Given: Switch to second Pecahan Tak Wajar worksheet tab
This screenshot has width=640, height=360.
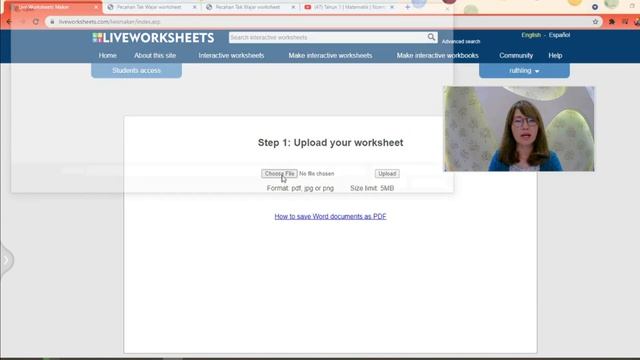Looking at the screenshot, I should pos(250,7).
